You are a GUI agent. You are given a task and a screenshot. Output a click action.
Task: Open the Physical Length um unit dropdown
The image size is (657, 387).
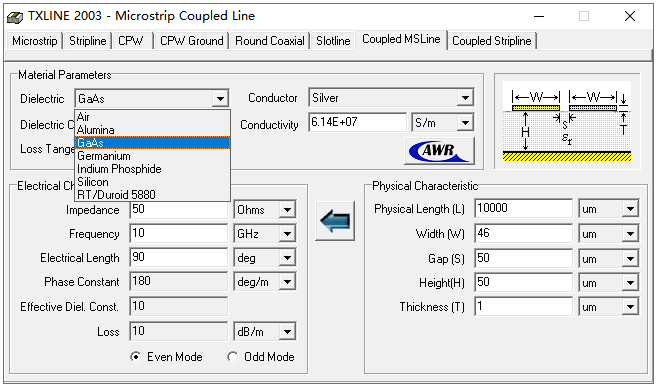click(630, 209)
